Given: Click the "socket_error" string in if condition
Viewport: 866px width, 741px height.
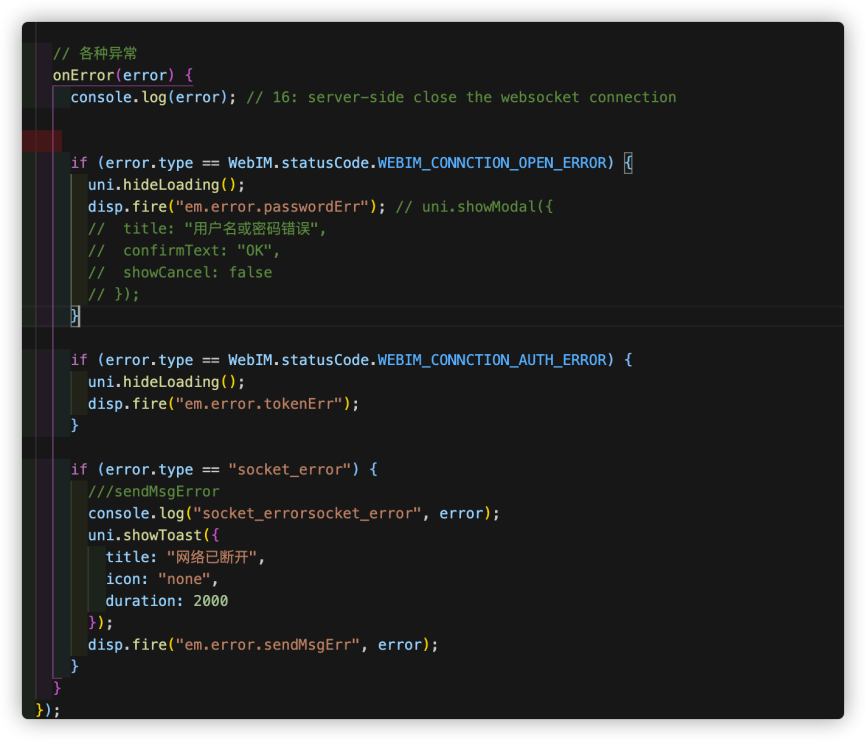Looking at the screenshot, I should pyautogui.click(x=288, y=469).
